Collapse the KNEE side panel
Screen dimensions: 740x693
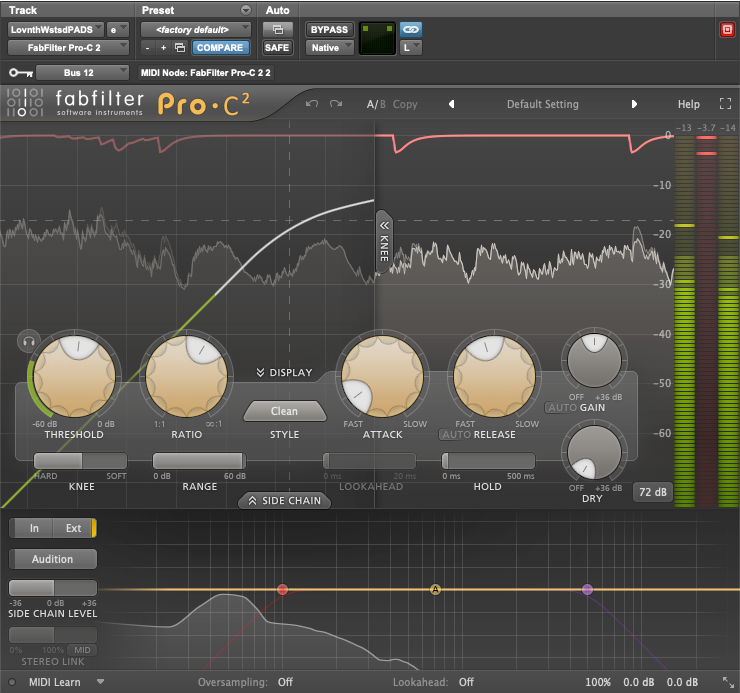click(384, 241)
